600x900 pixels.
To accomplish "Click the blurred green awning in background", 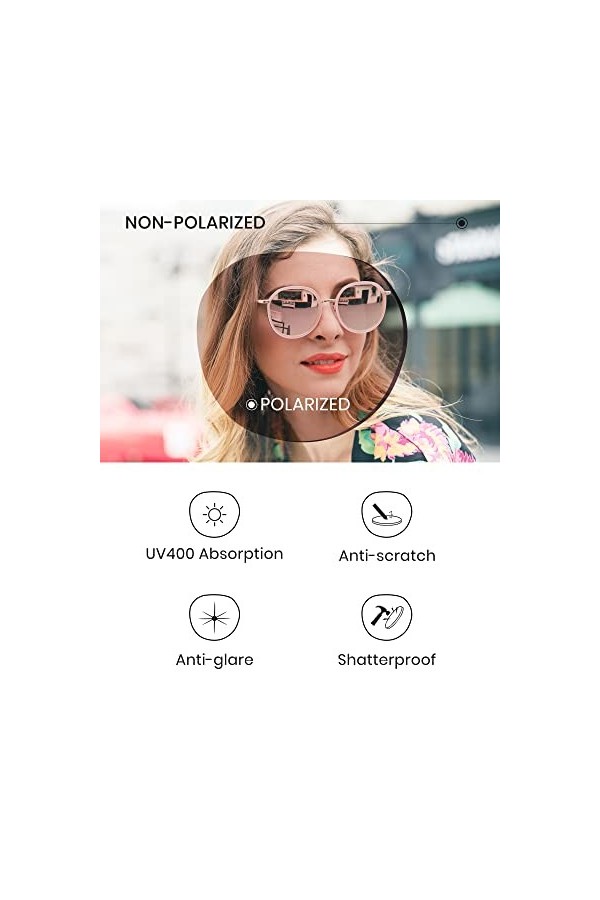I will pos(459,304).
